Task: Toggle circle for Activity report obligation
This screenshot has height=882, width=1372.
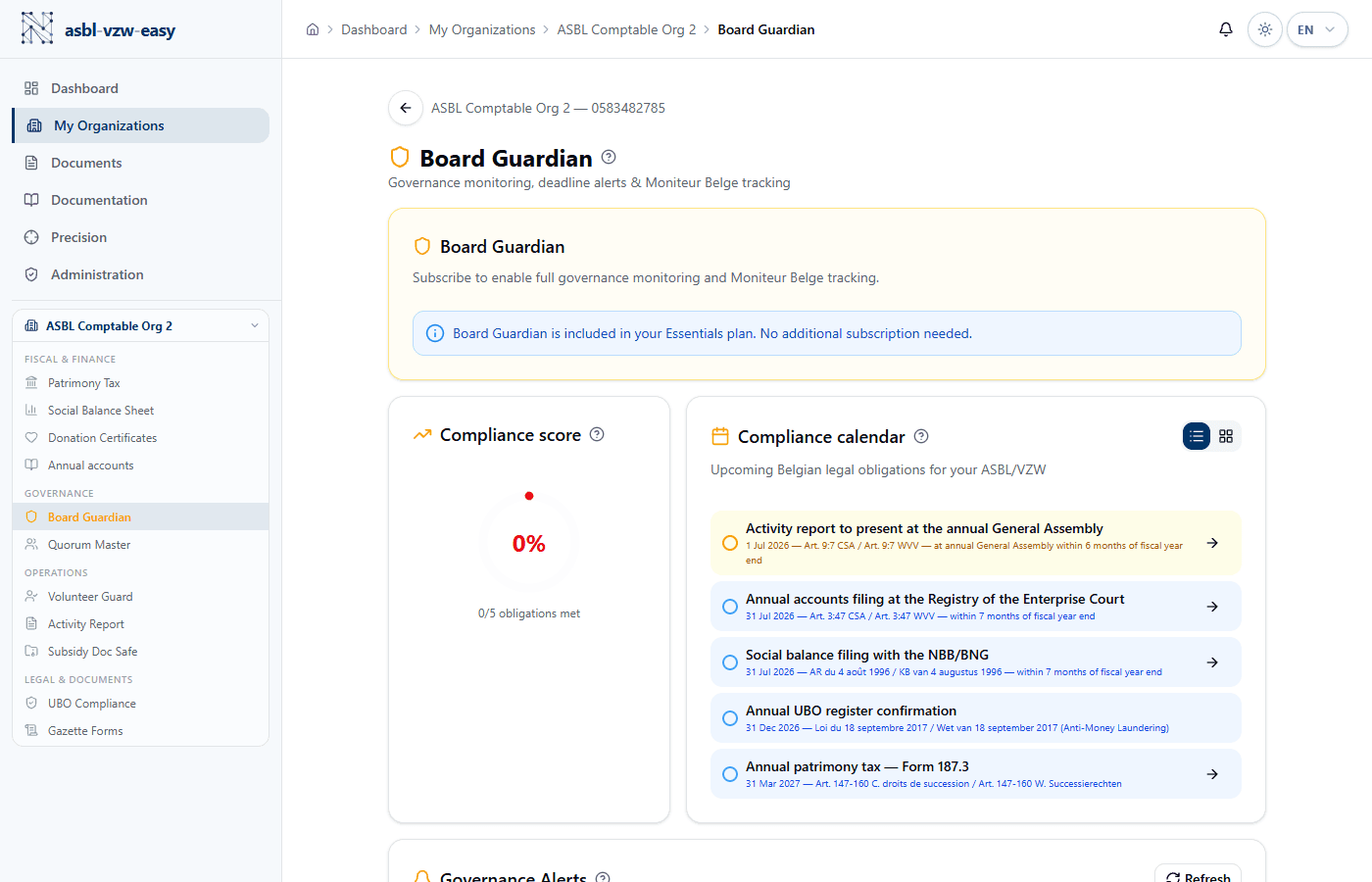Action: click(730, 543)
